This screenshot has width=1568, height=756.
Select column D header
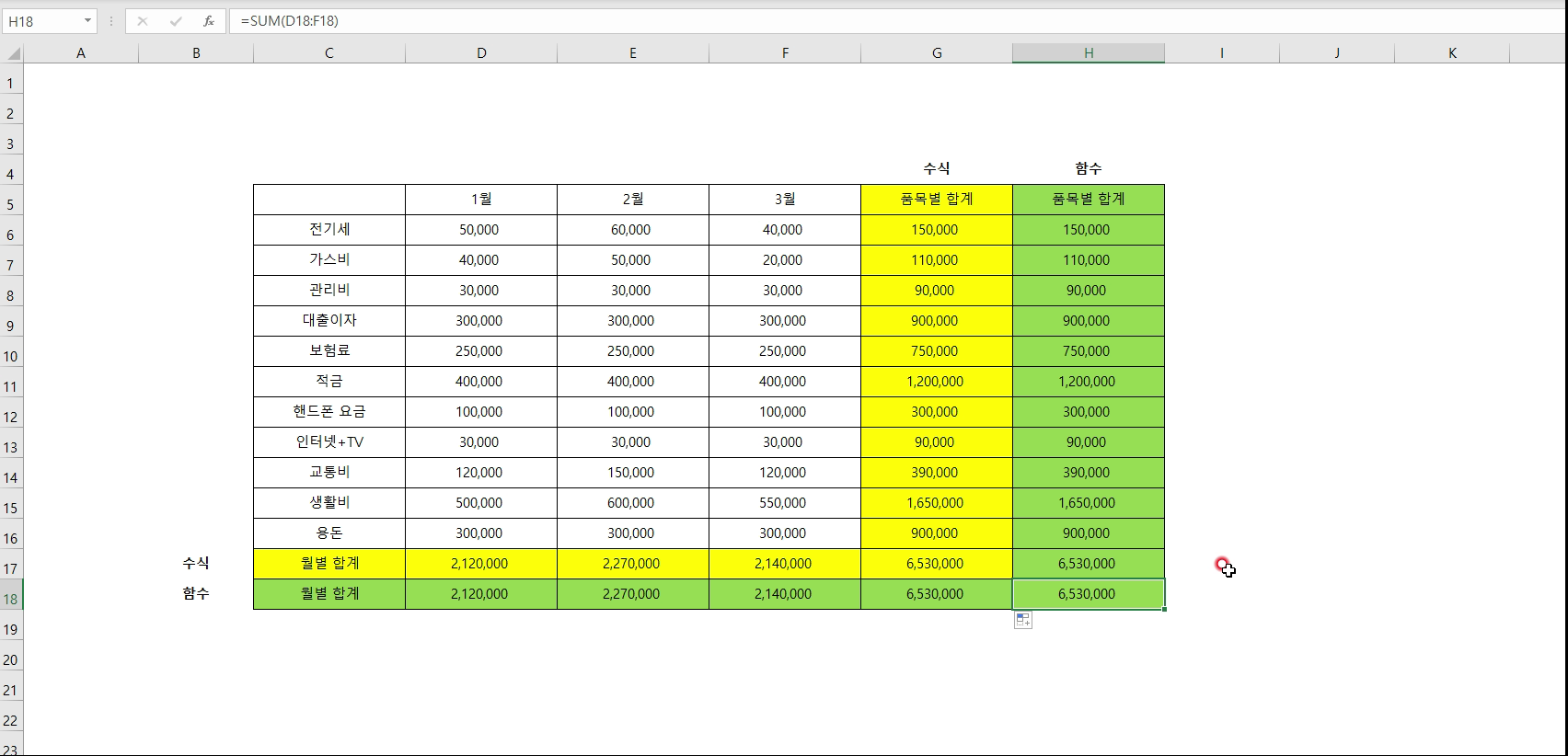click(x=481, y=53)
